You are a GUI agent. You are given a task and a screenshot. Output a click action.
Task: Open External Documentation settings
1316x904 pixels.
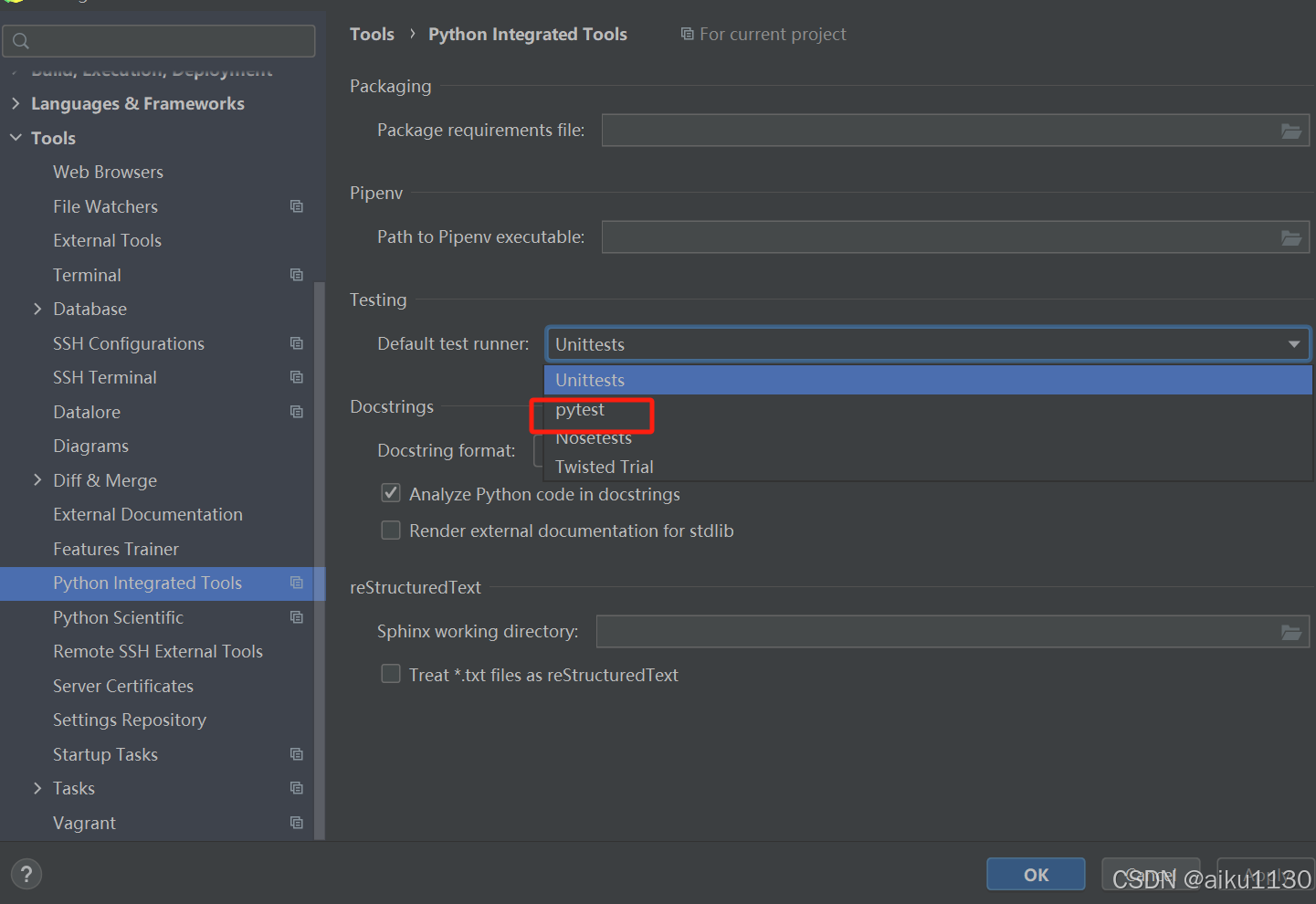point(148,514)
